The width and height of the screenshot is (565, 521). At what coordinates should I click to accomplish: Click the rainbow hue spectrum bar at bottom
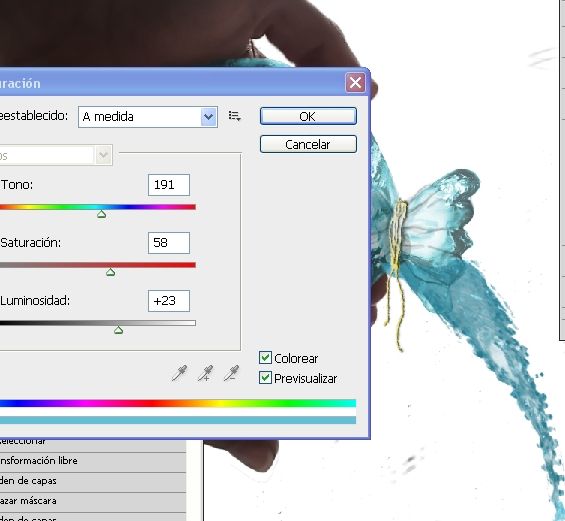[x=178, y=403]
